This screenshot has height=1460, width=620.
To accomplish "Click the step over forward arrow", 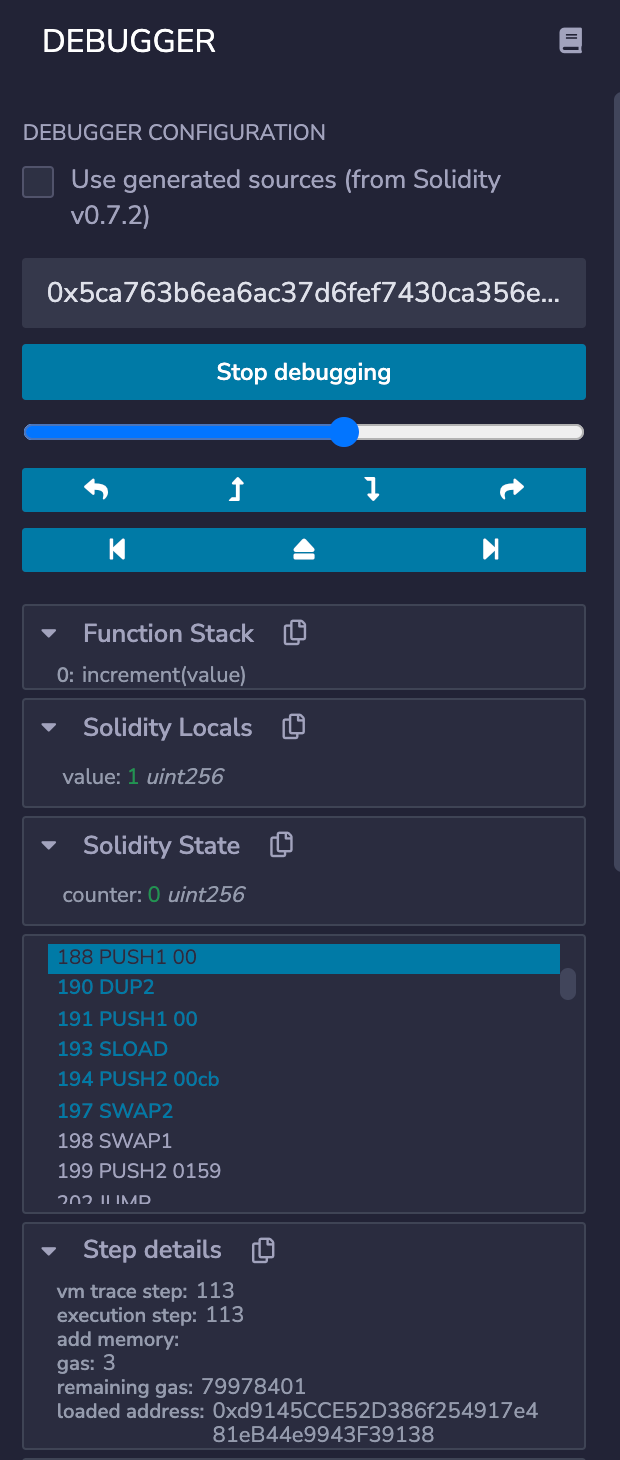I will click(511, 490).
